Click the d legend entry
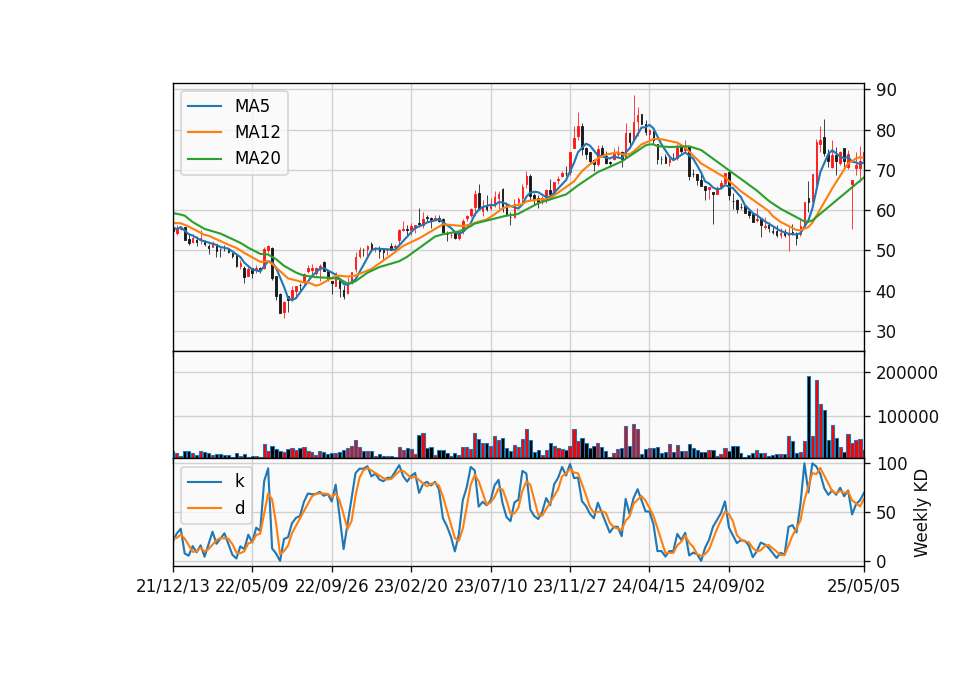Screen dimensions: 960x690 [239, 508]
